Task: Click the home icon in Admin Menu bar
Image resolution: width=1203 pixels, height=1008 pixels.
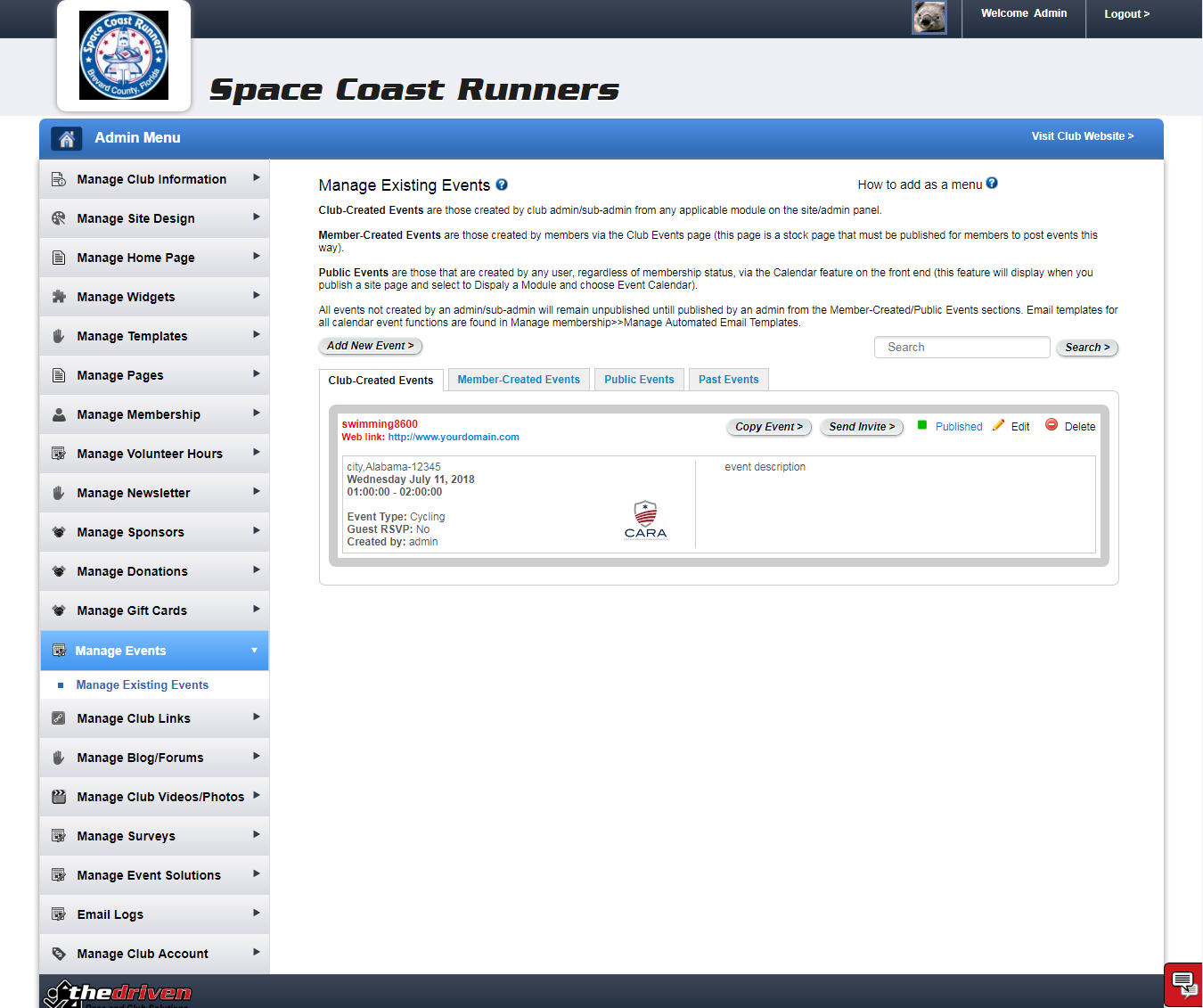Action: click(x=66, y=138)
